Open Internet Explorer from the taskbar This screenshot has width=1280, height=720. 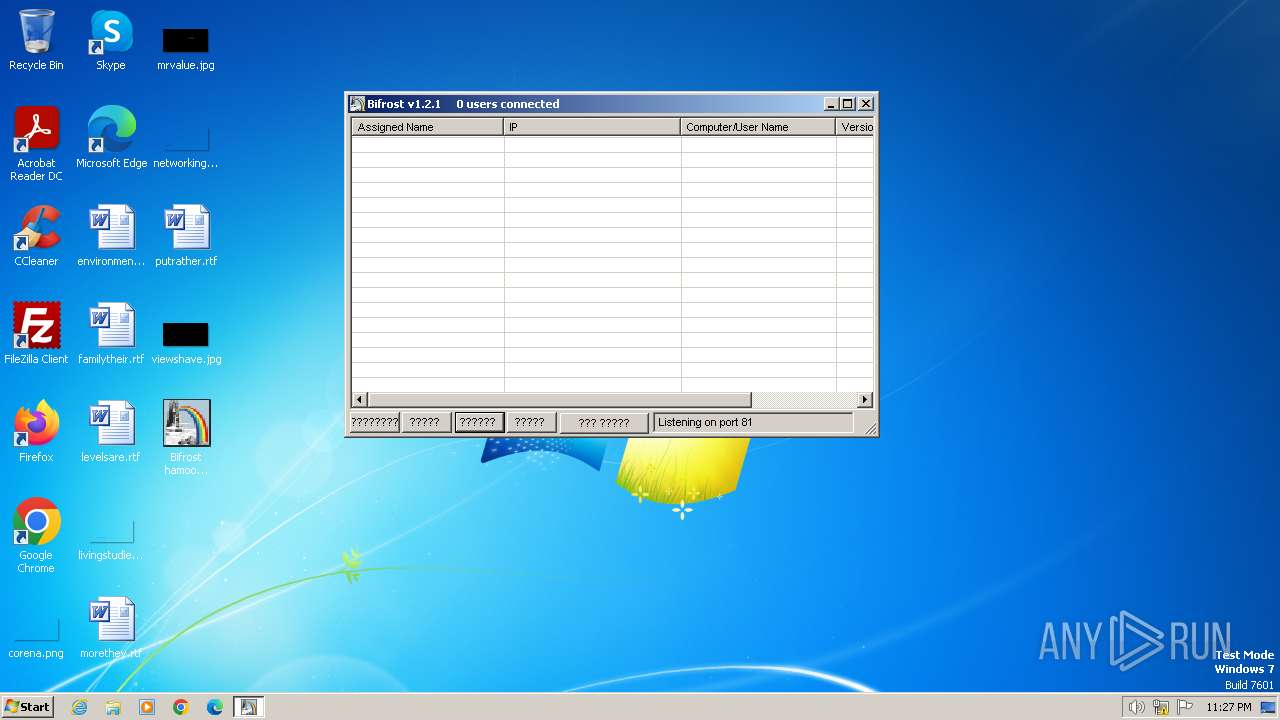pos(79,707)
